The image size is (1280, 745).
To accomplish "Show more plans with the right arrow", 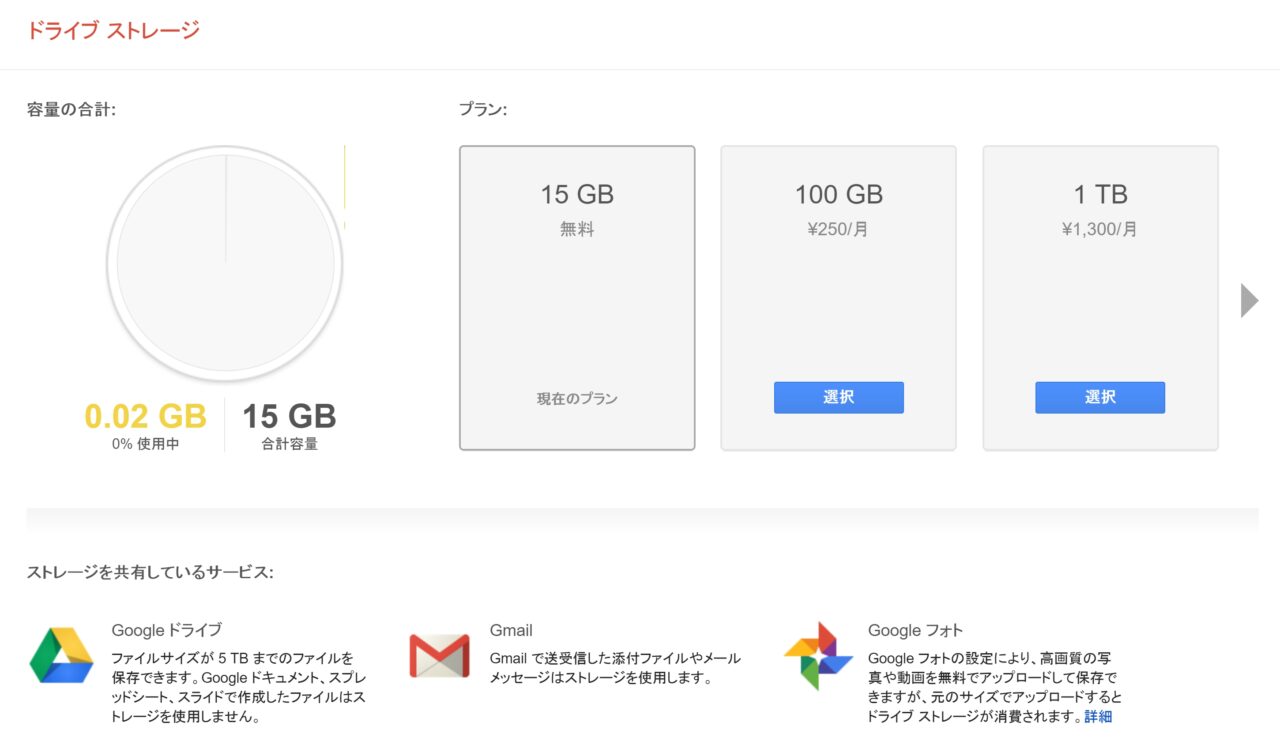I will point(1249,300).
